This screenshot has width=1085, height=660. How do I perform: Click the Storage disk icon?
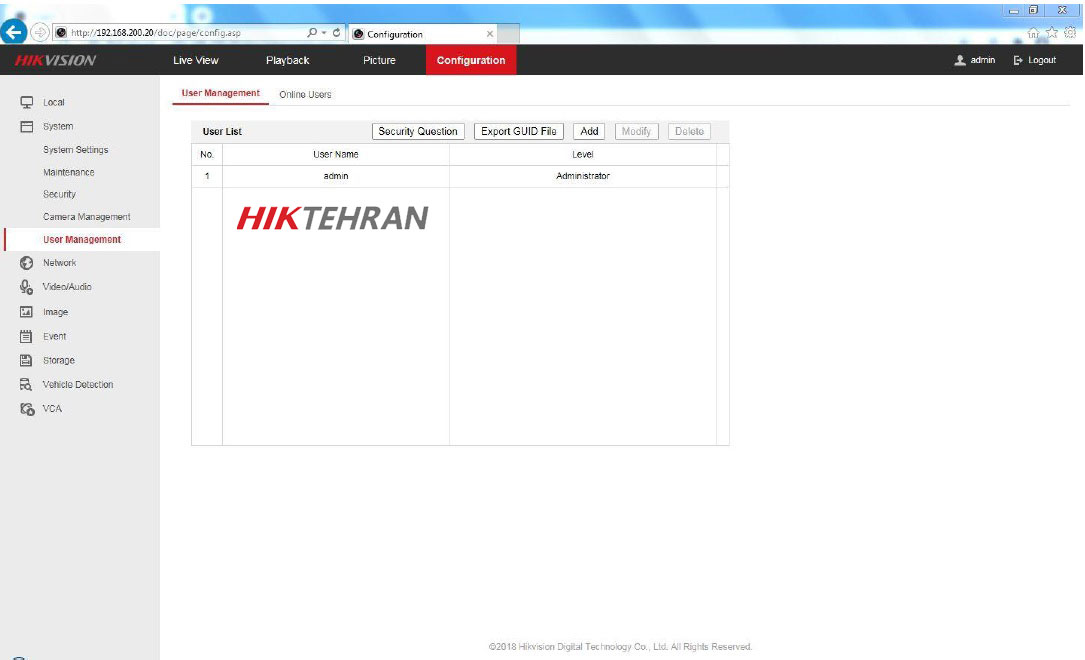[x=26, y=360]
